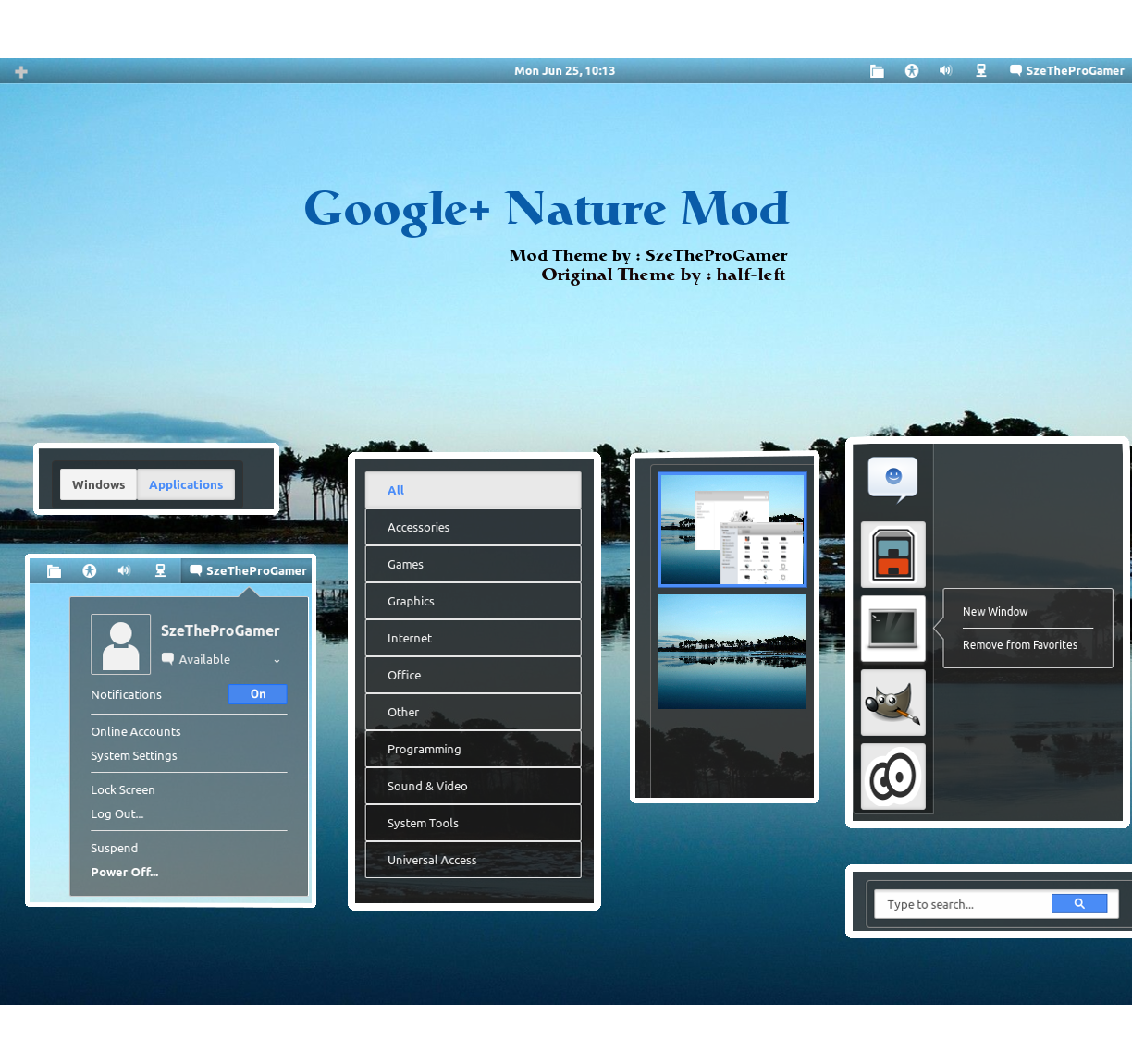This screenshot has height=1064, width=1132.
Task: Choose Power Off... in user menu
Action: [x=125, y=872]
